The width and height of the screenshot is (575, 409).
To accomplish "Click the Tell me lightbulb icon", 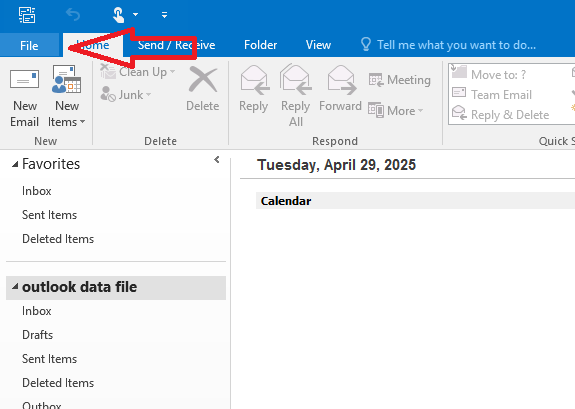I will [x=366, y=44].
